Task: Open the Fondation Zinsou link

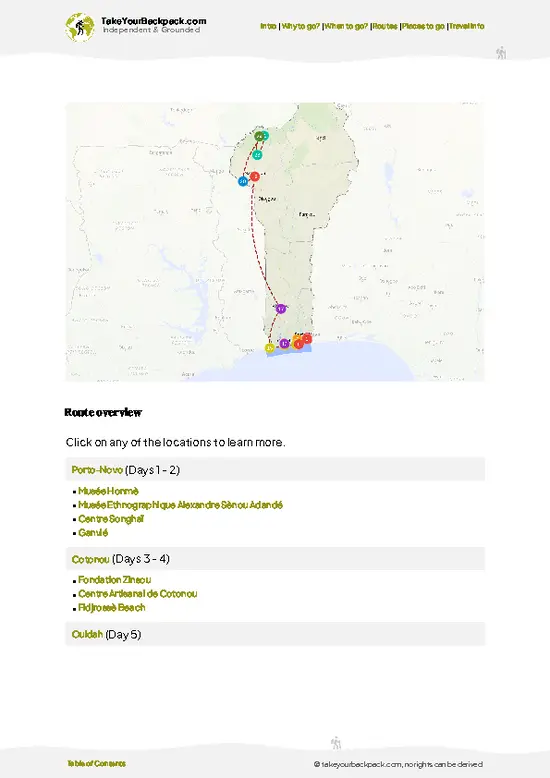Action: pos(115,580)
